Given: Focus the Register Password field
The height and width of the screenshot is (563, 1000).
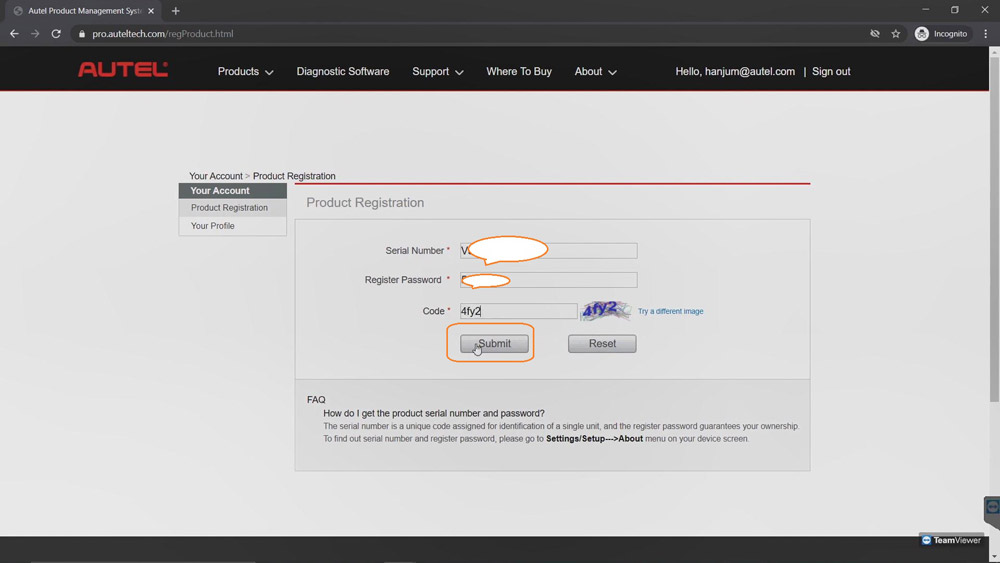Looking at the screenshot, I should tap(548, 280).
